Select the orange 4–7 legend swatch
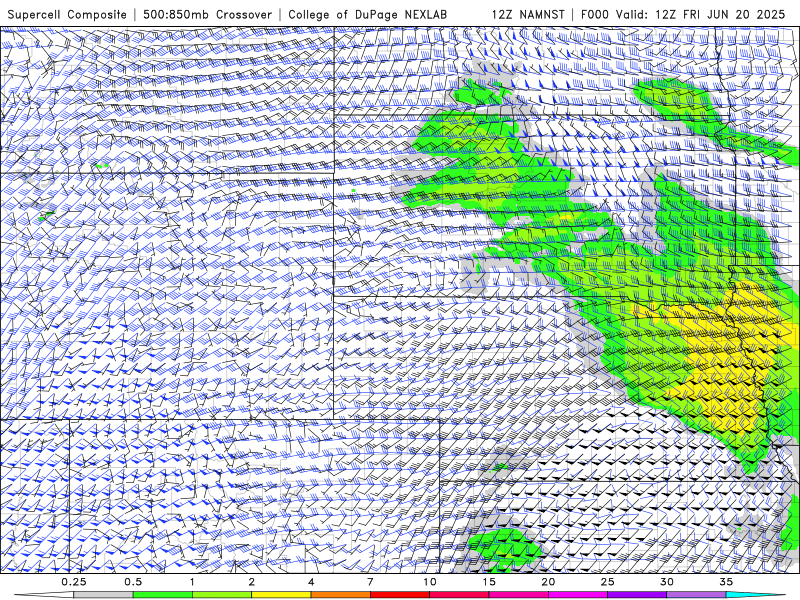 [x=340, y=595]
